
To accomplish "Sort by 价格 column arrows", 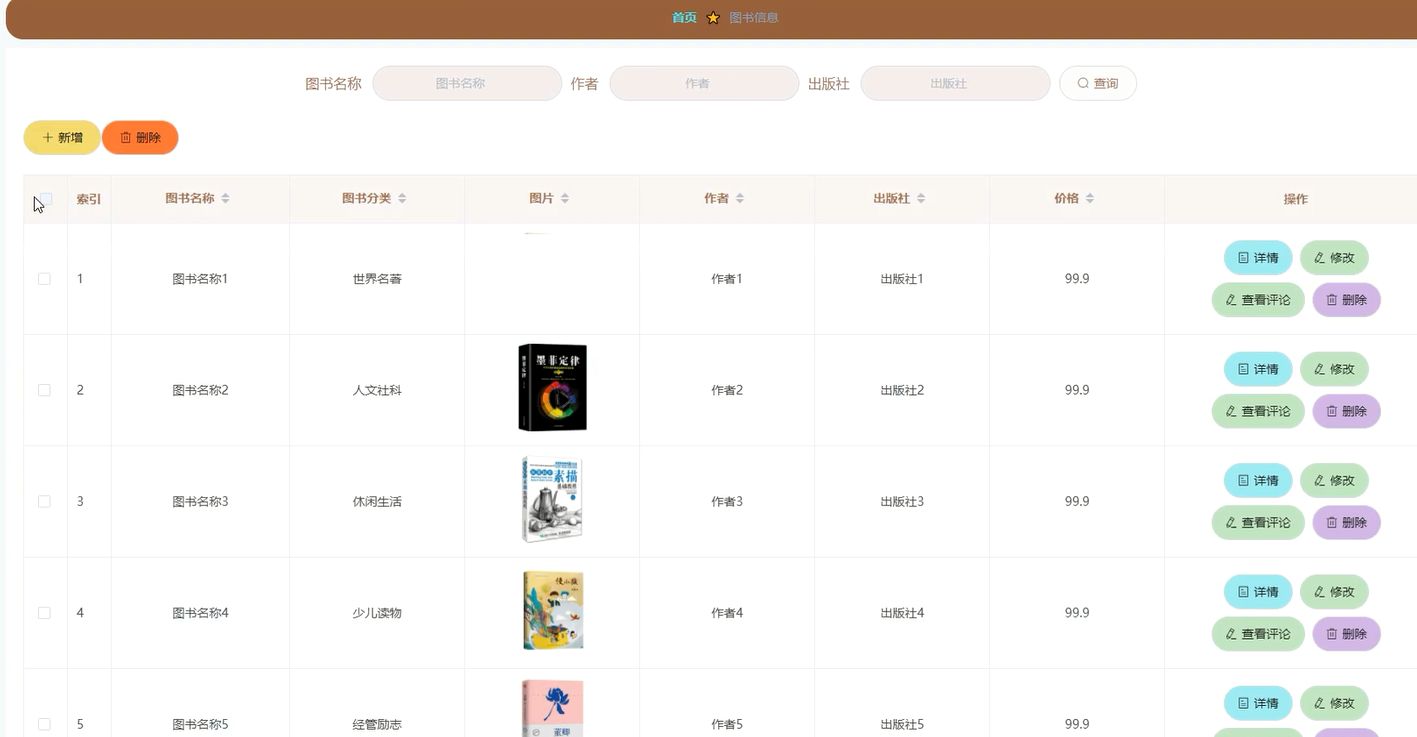I will pyautogui.click(x=1090, y=199).
